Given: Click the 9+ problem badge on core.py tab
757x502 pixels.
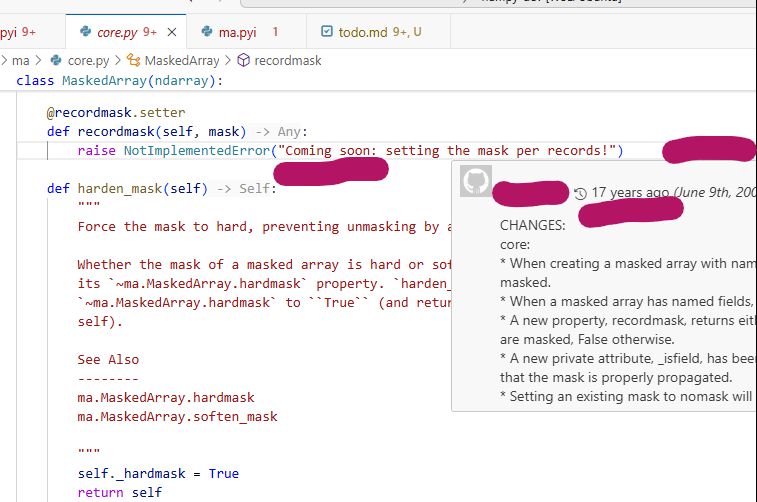Looking at the screenshot, I should tap(150, 32).
